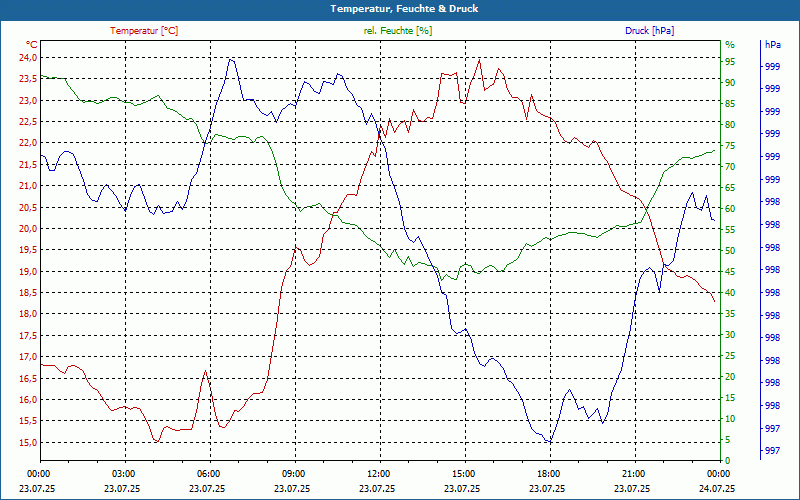Click the "65" humidity axis value
The width and height of the screenshot is (800, 500).
(x=730, y=188)
